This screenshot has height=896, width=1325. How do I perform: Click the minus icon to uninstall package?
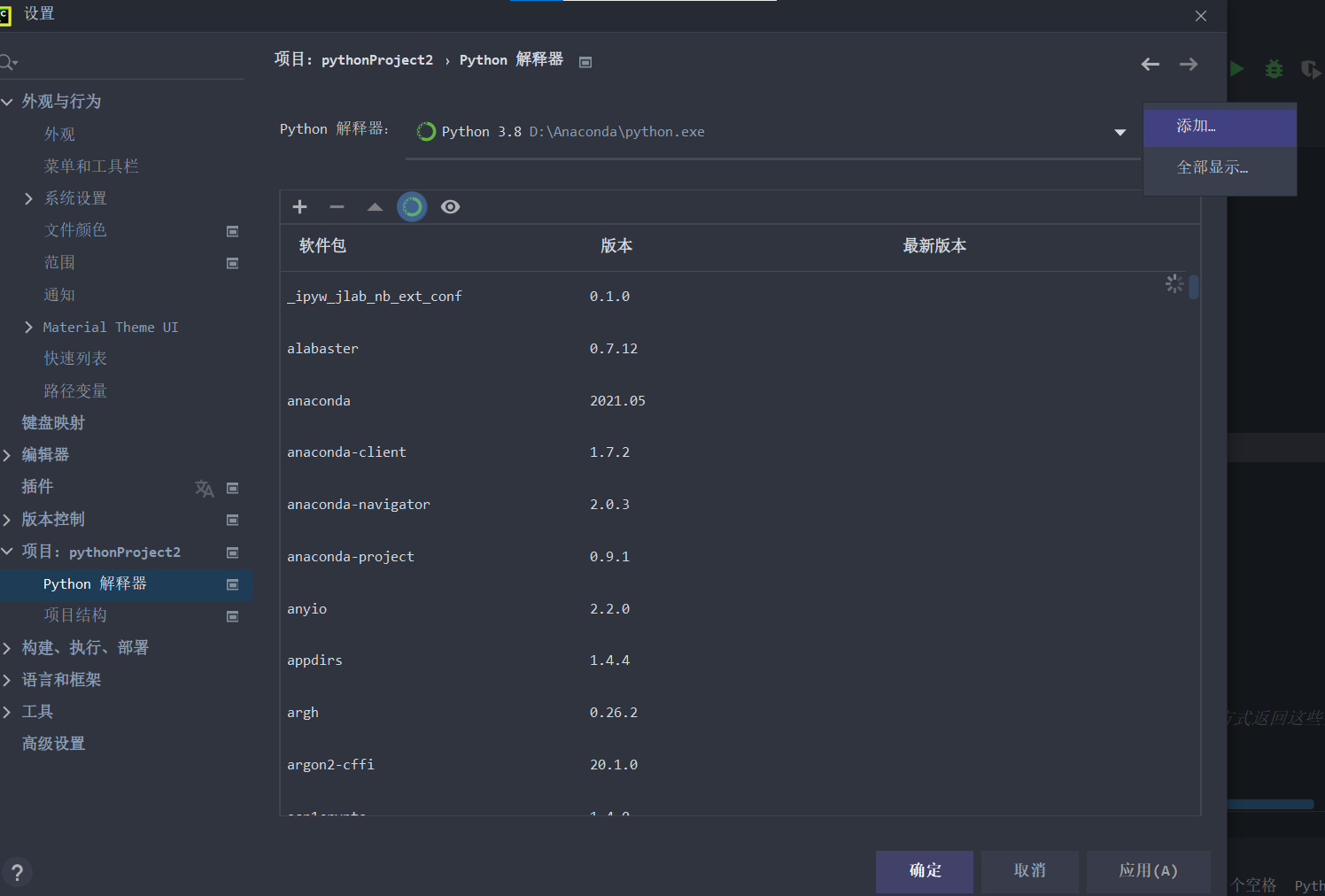337,207
